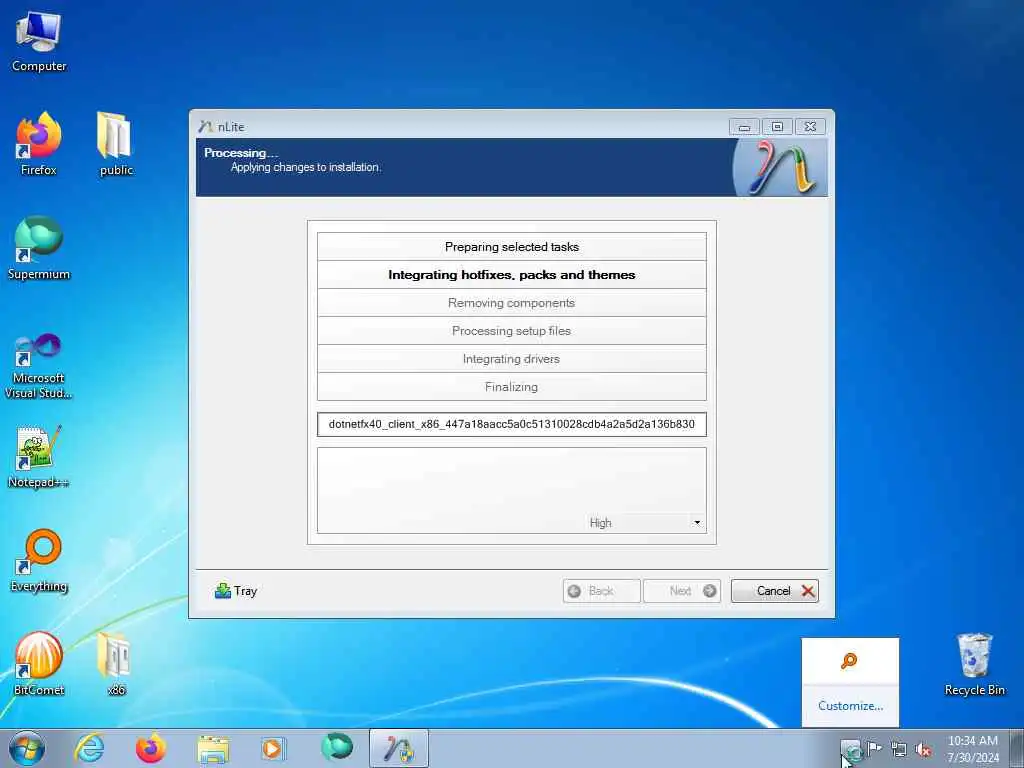Maximize the nLite window
The image size is (1024, 768).
tap(777, 127)
